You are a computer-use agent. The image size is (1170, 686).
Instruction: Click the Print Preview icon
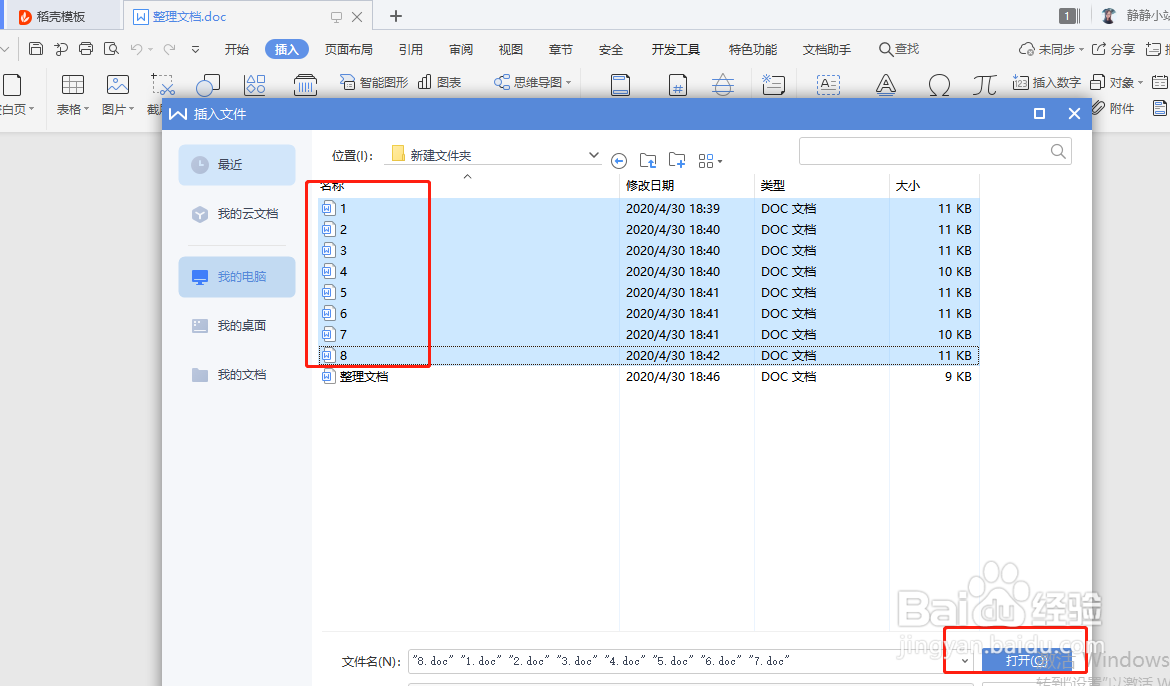(111, 49)
